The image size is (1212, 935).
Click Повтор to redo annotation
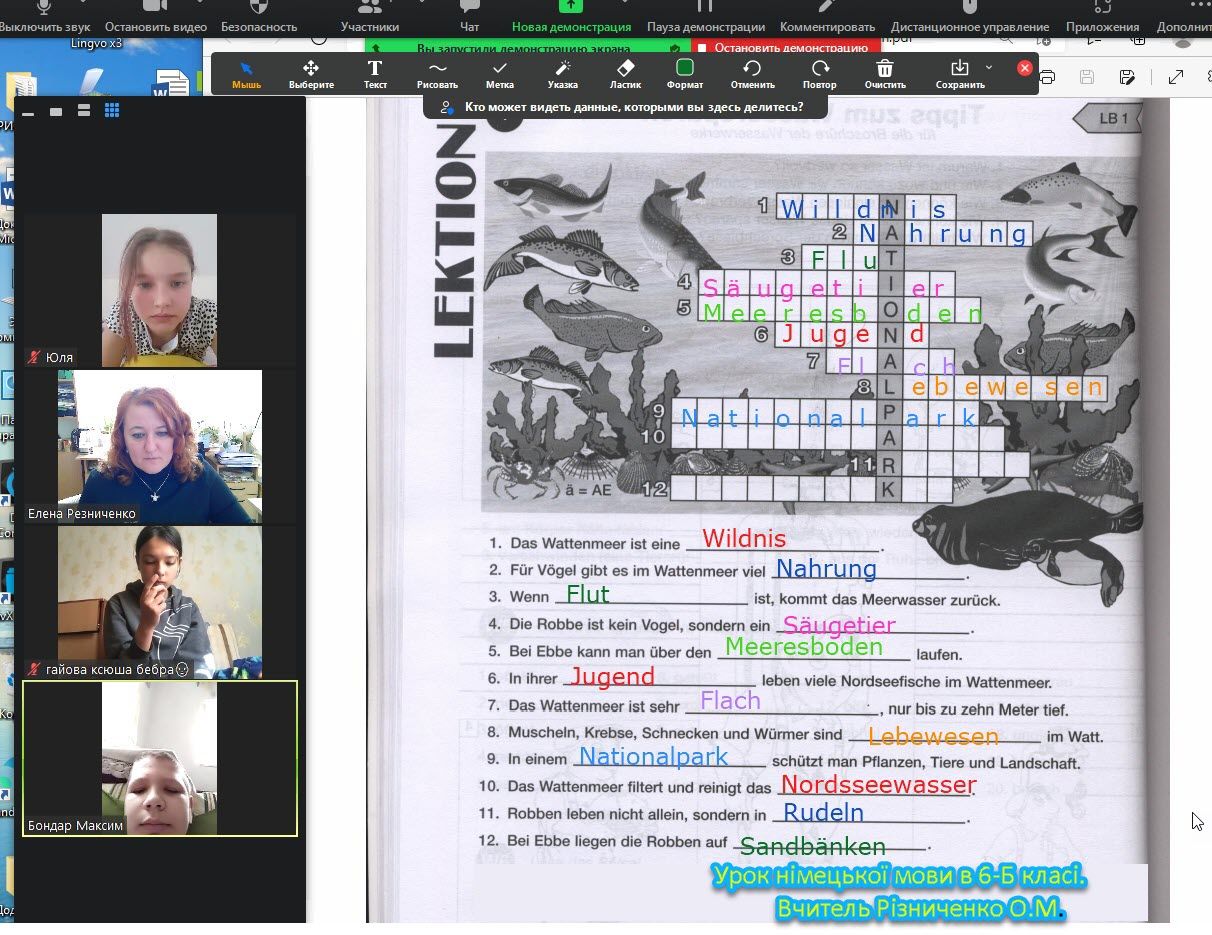click(820, 74)
